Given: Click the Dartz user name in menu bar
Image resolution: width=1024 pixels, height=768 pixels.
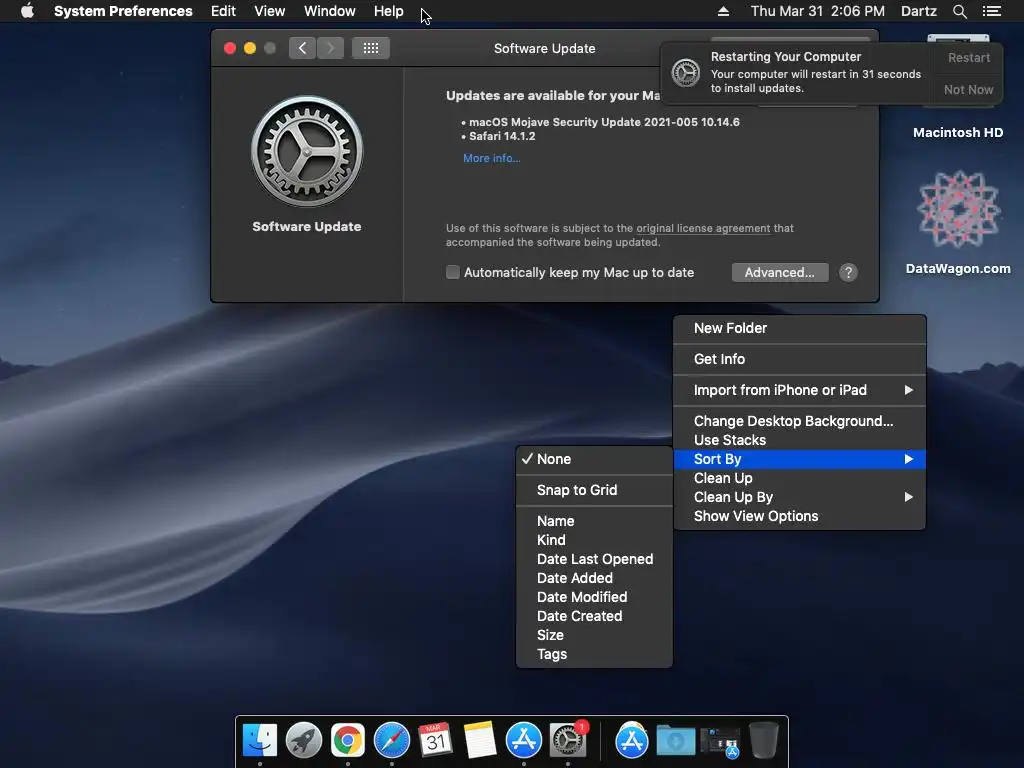Looking at the screenshot, I should [x=919, y=11].
